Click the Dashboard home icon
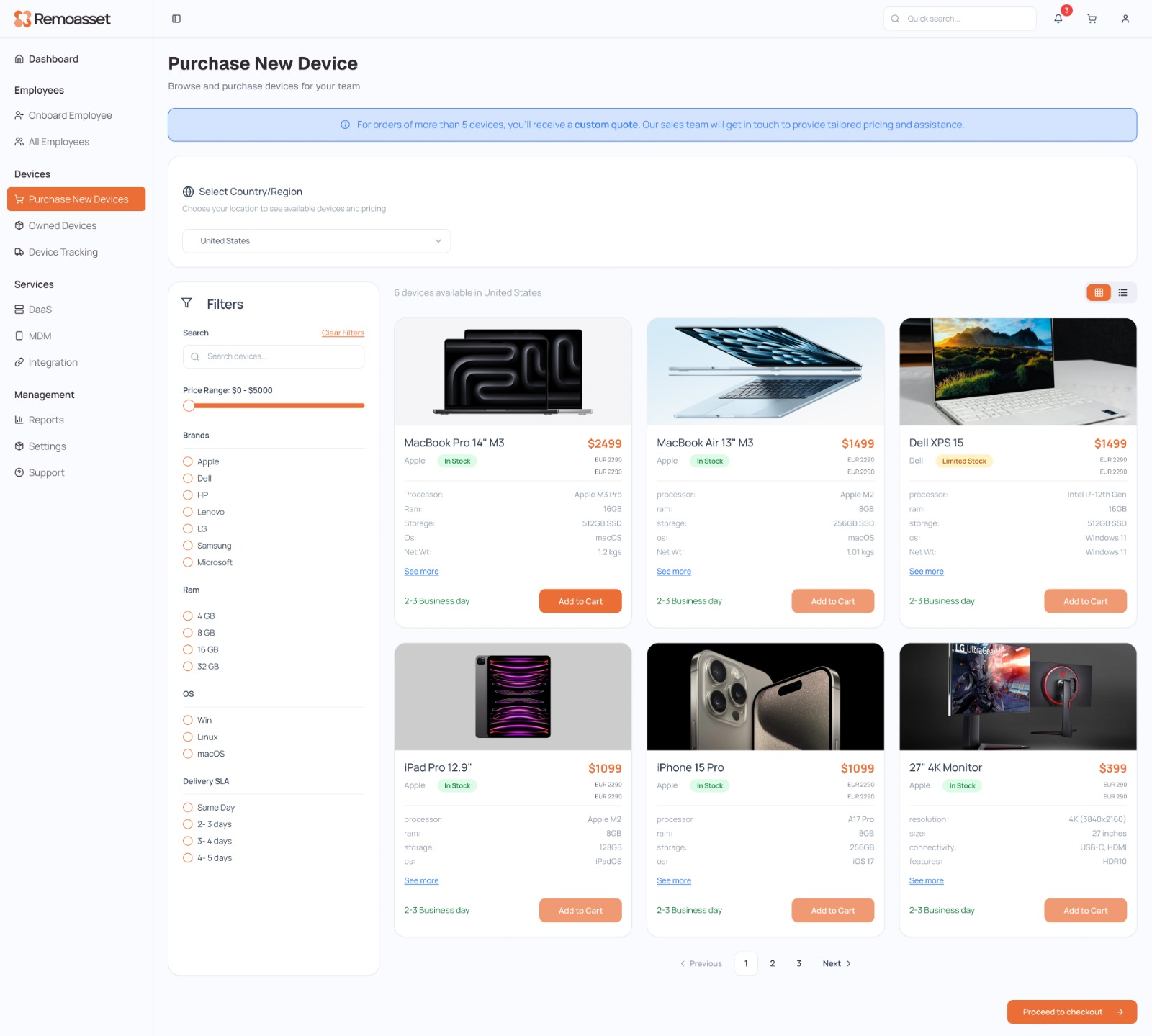Viewport: 1152px width, 1036px height. tap(19, 59)
